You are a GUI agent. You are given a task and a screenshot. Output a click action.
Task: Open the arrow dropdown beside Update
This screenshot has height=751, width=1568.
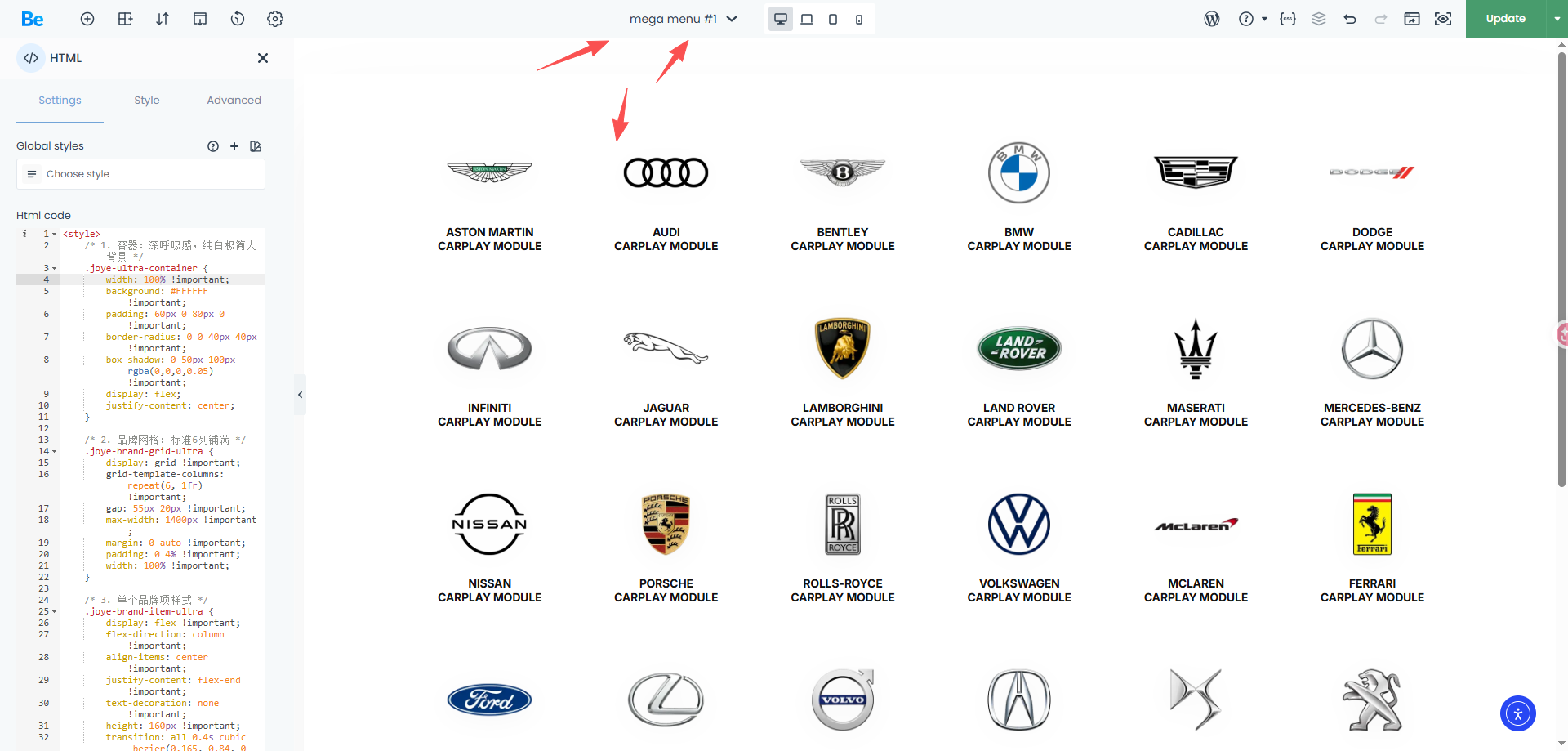pos(1557,19)
